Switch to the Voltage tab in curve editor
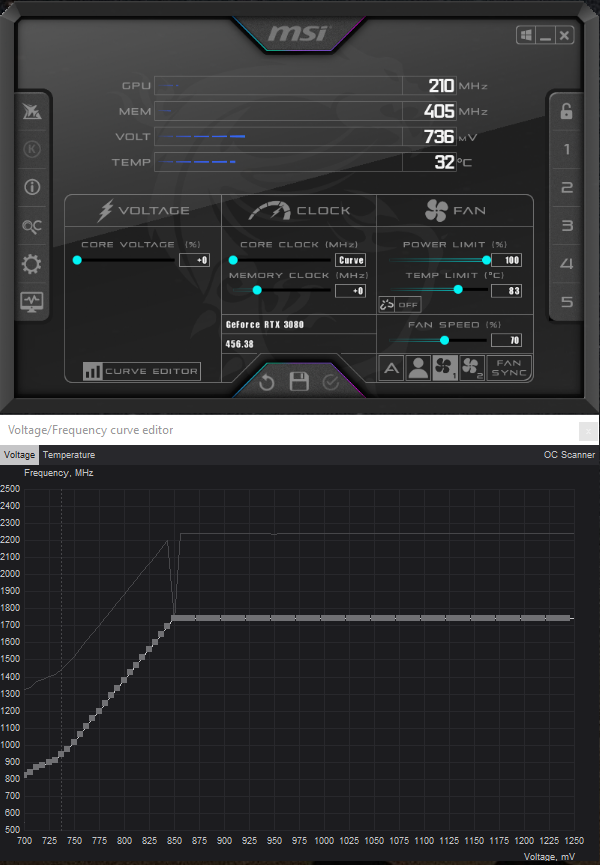The height and width of the screenshot is (865, 600). [19, 455]
